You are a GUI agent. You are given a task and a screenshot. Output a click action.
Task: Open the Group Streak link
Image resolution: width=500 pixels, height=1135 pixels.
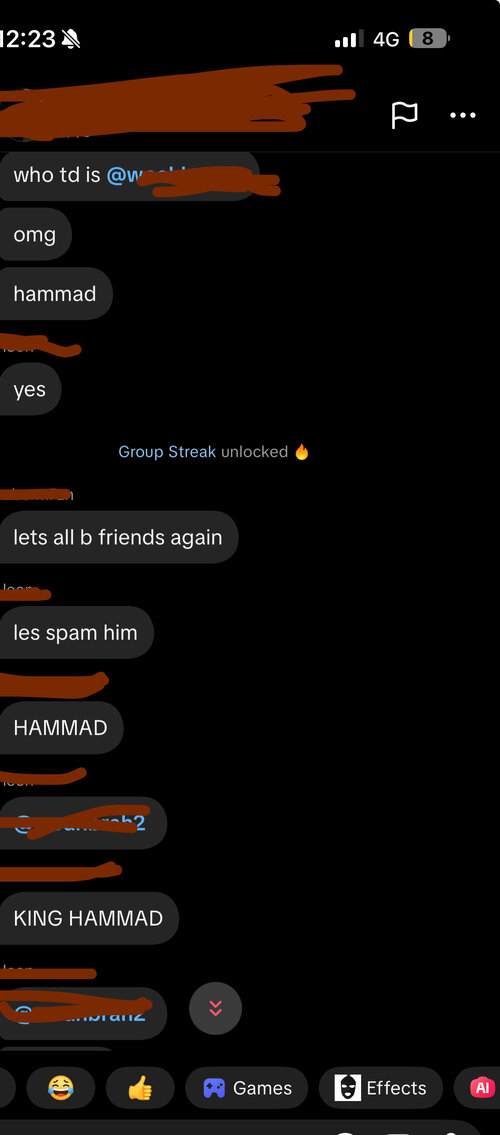point(167,452)
